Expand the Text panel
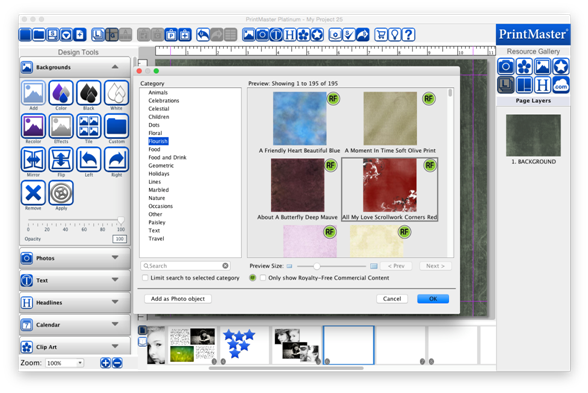The width and height of the screenshot is (588, 393). [x=115, y=280]
